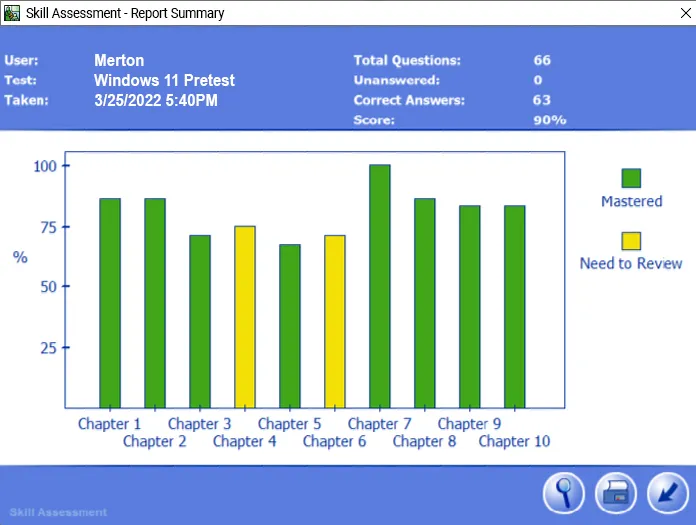
Task: Select the Chapter 9 green bar
Action: point(470,307)
